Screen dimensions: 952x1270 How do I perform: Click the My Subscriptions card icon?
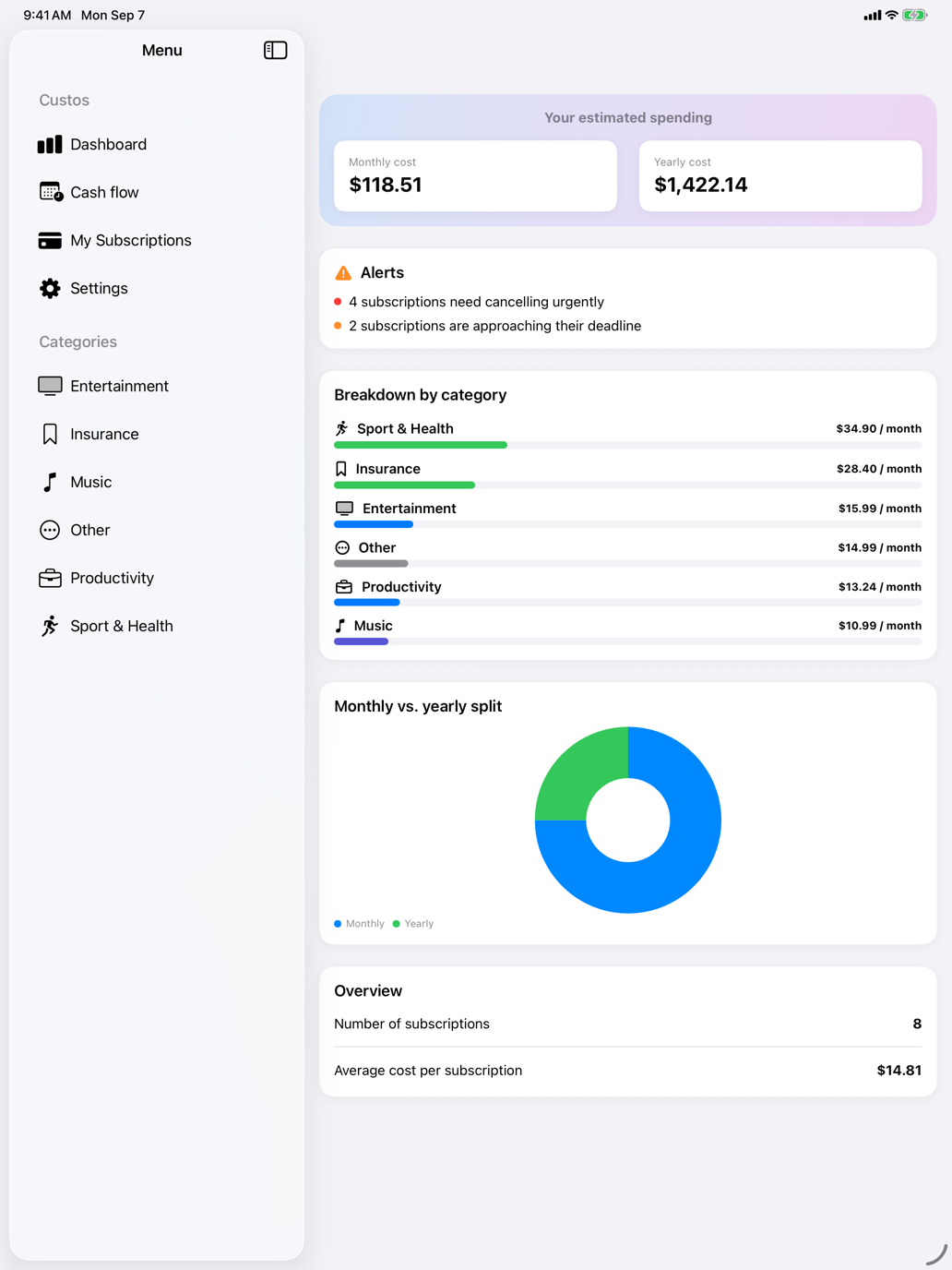50,240
